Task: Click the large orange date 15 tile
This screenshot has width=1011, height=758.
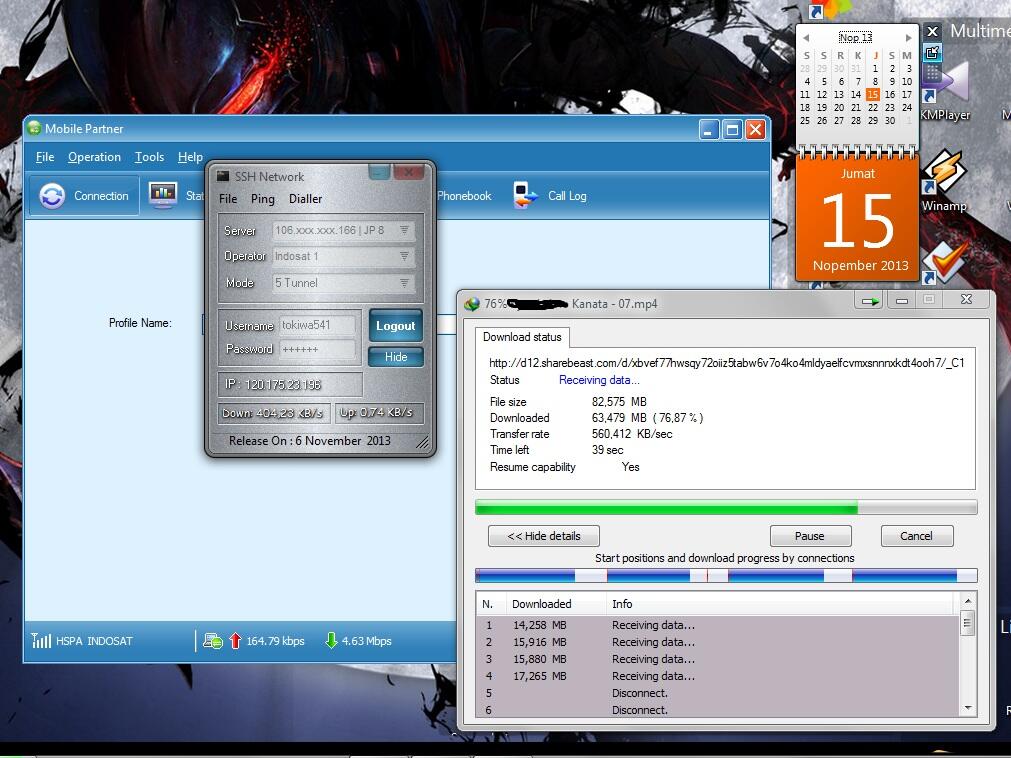Action: pos(857,219)
